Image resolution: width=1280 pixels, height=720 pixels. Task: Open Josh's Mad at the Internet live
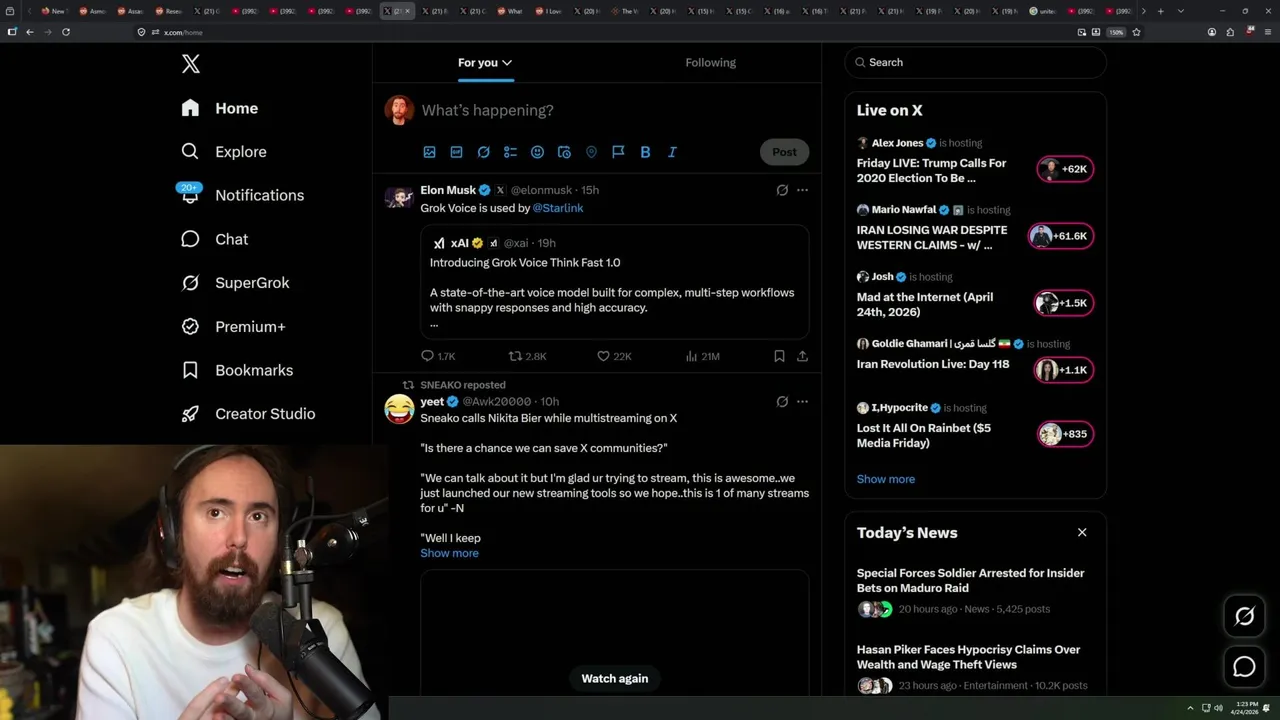(924, 304)
